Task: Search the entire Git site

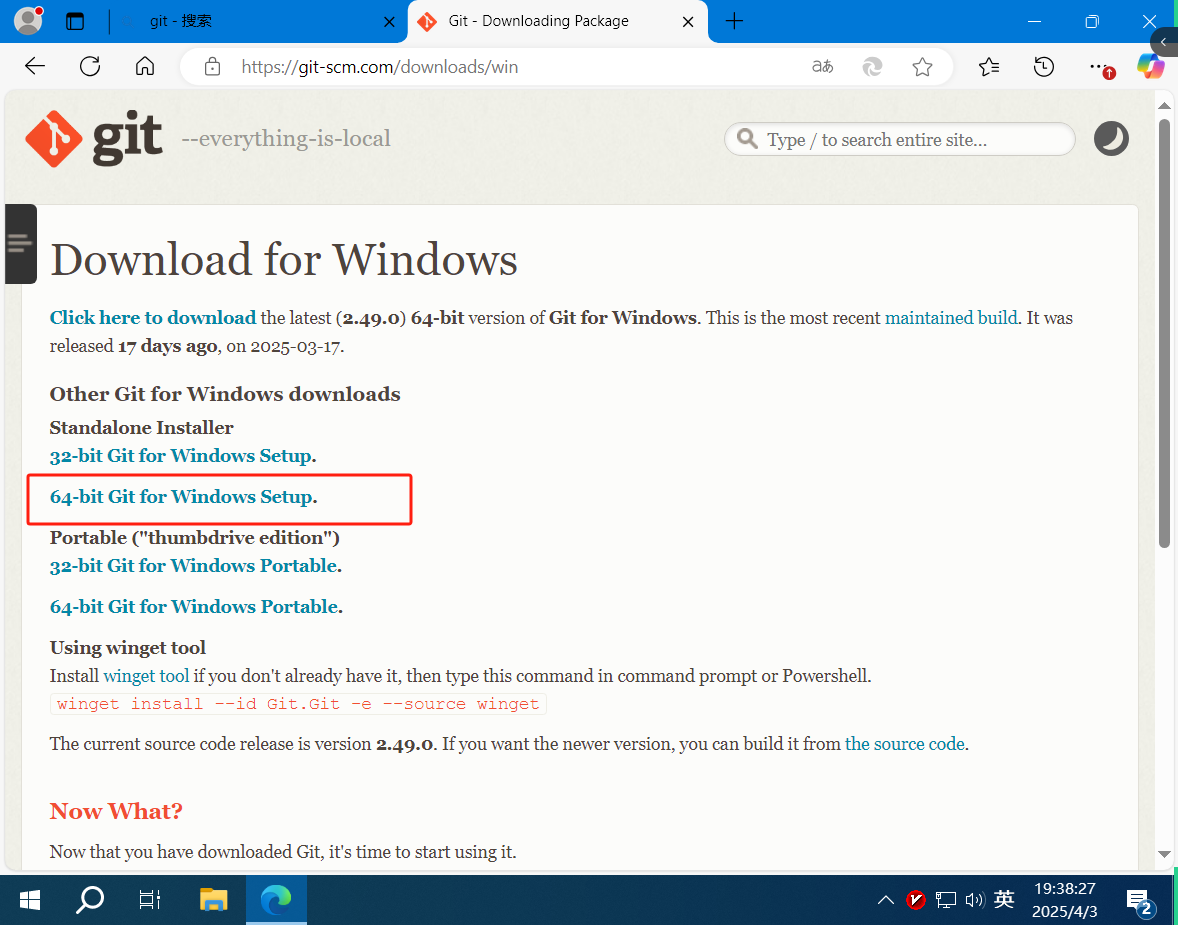Action: (x=899, y=139)
